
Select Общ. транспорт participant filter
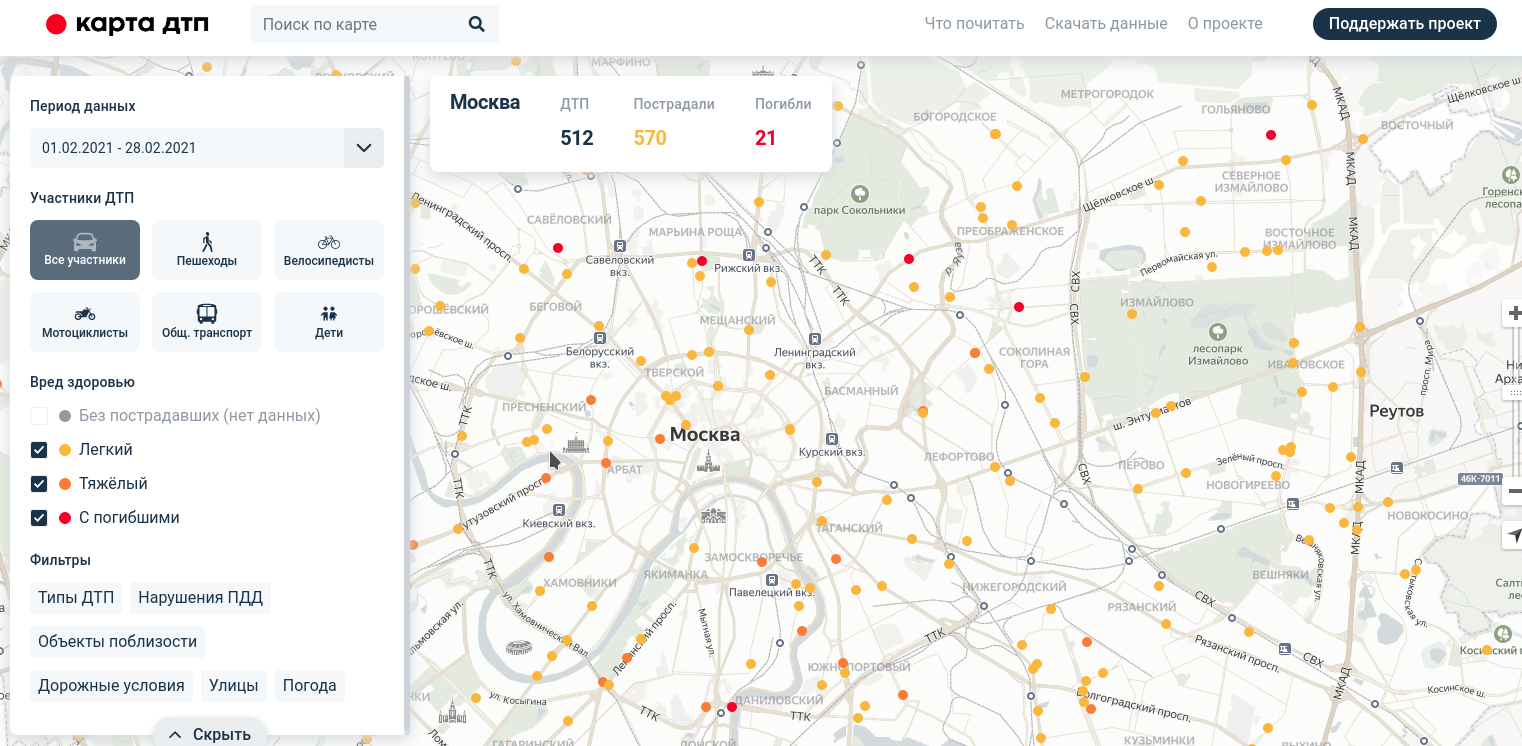pos(207,322)
